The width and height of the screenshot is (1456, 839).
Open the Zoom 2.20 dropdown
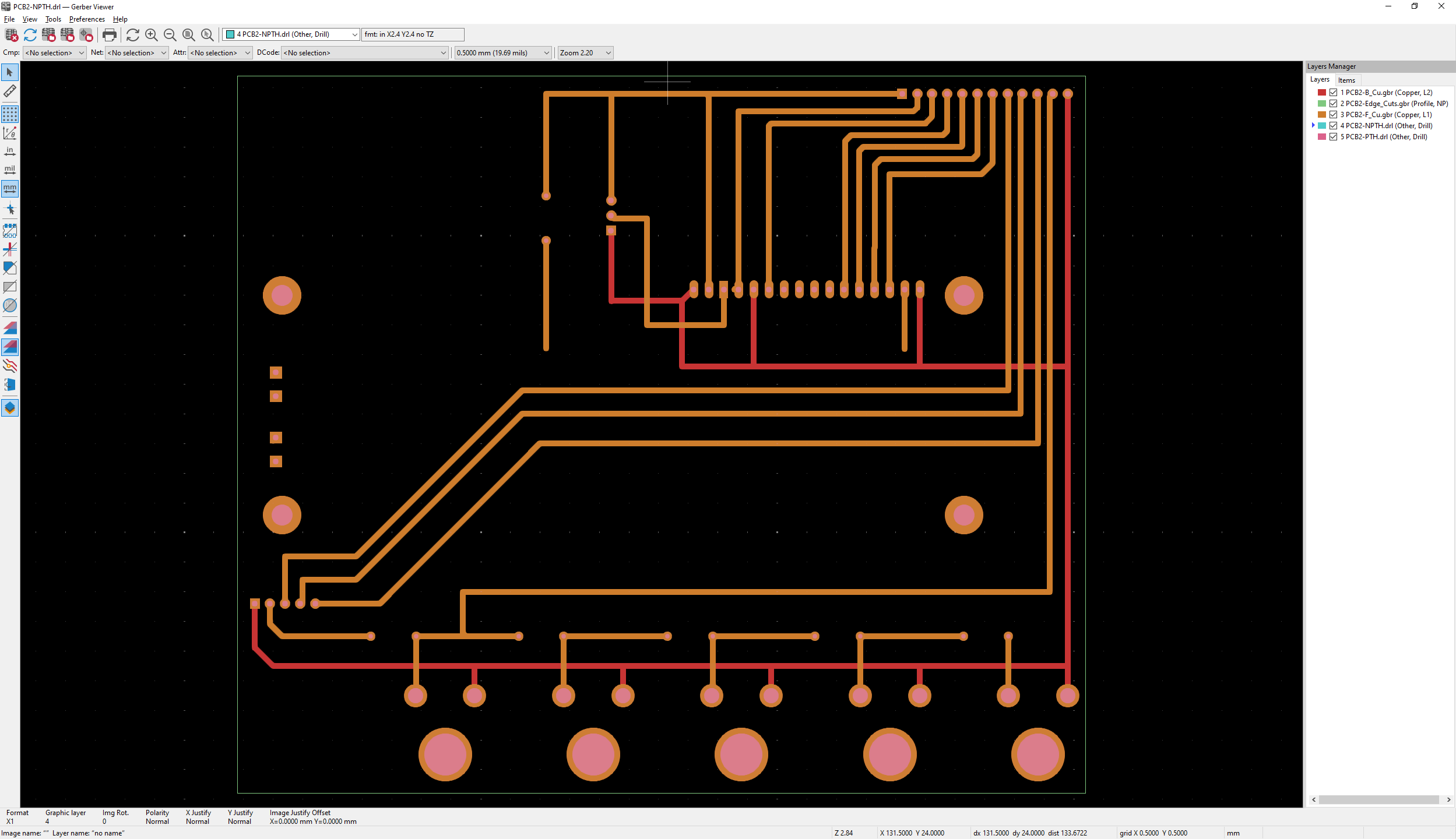click(x=608, y=53)
